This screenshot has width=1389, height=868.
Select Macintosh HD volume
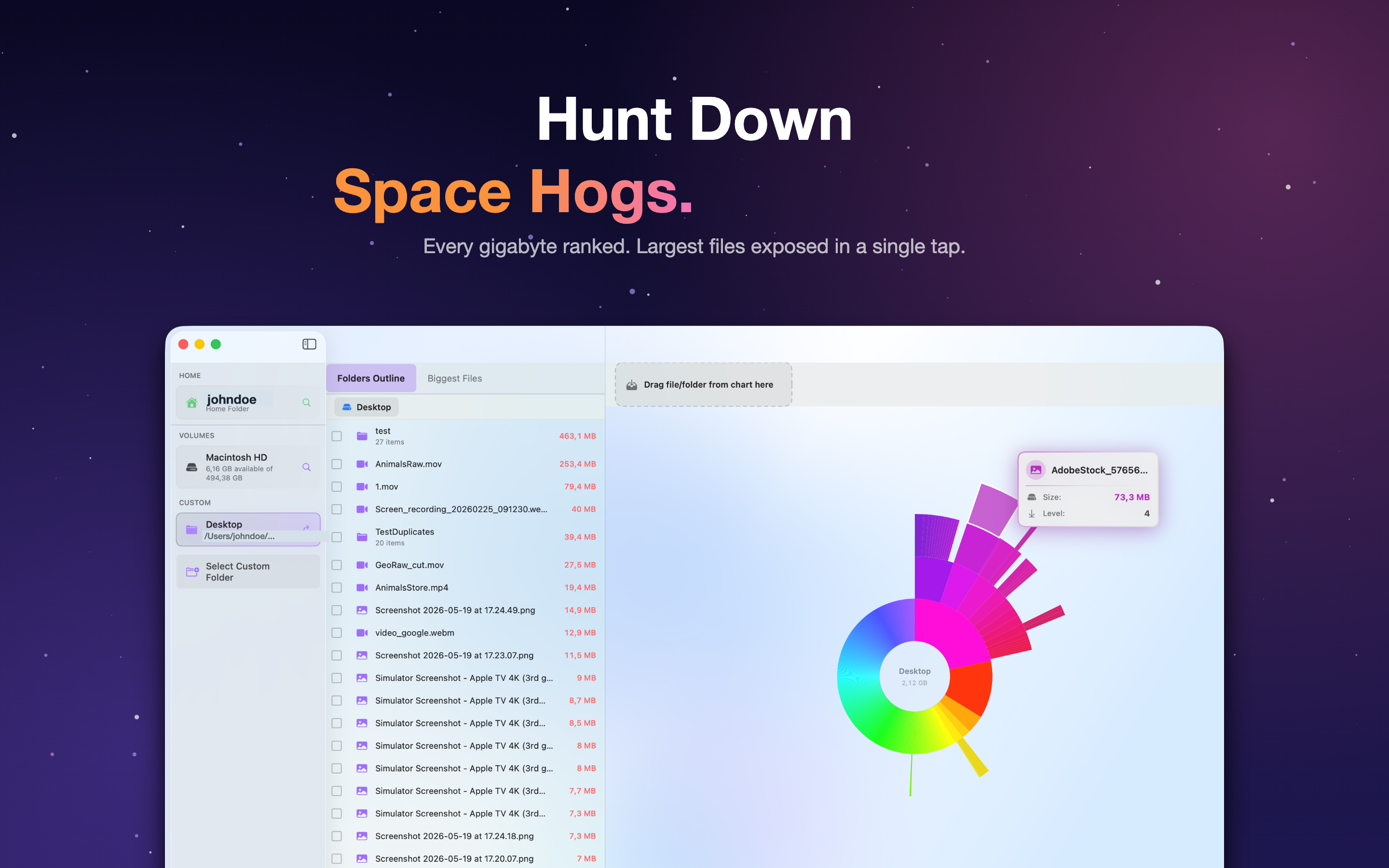point(248,467)
